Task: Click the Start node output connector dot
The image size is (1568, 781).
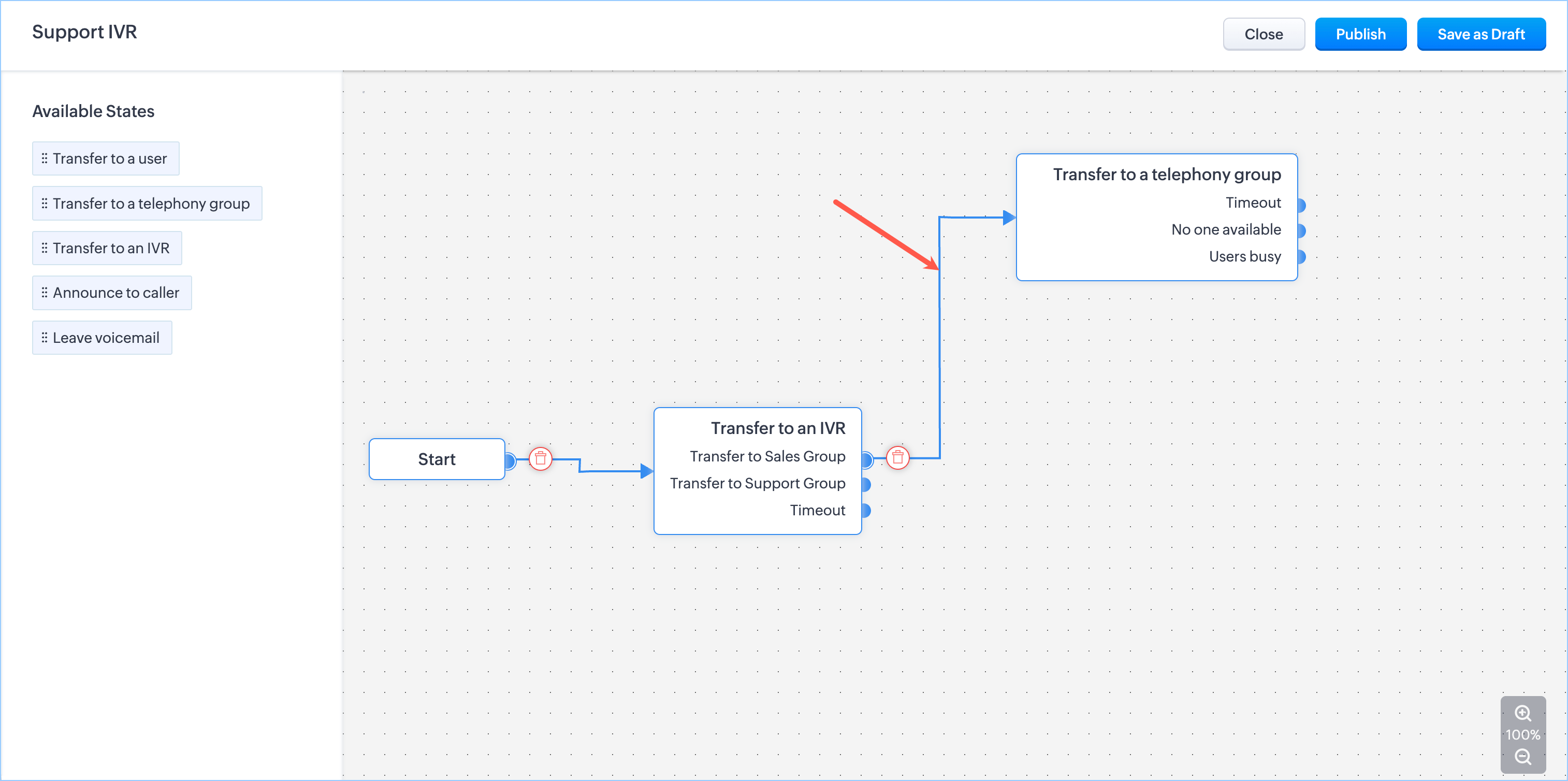Action: (x=510, y=461)
